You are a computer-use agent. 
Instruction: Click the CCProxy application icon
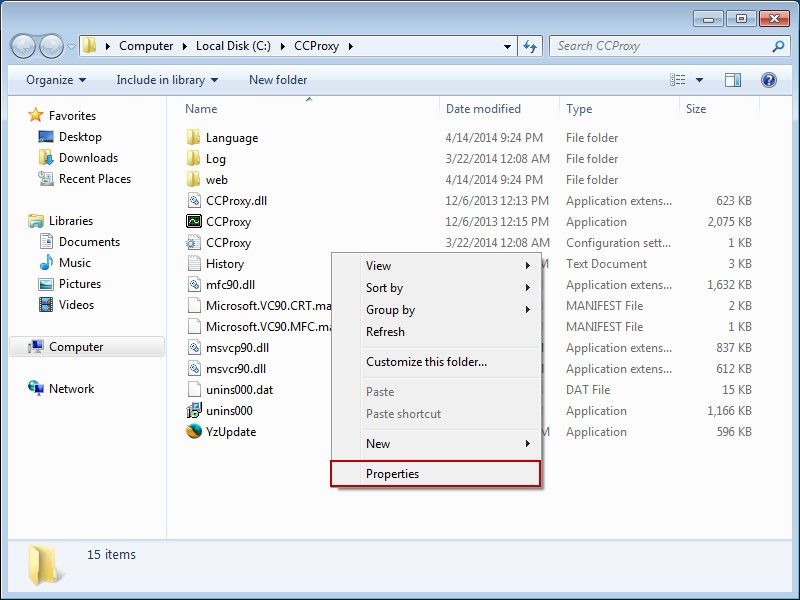[x=194, y=221]
